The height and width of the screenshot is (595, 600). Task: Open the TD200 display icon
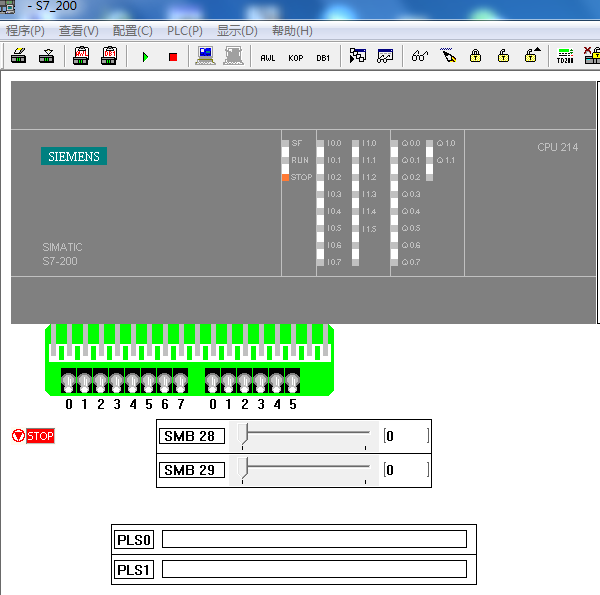pos(565,56)
